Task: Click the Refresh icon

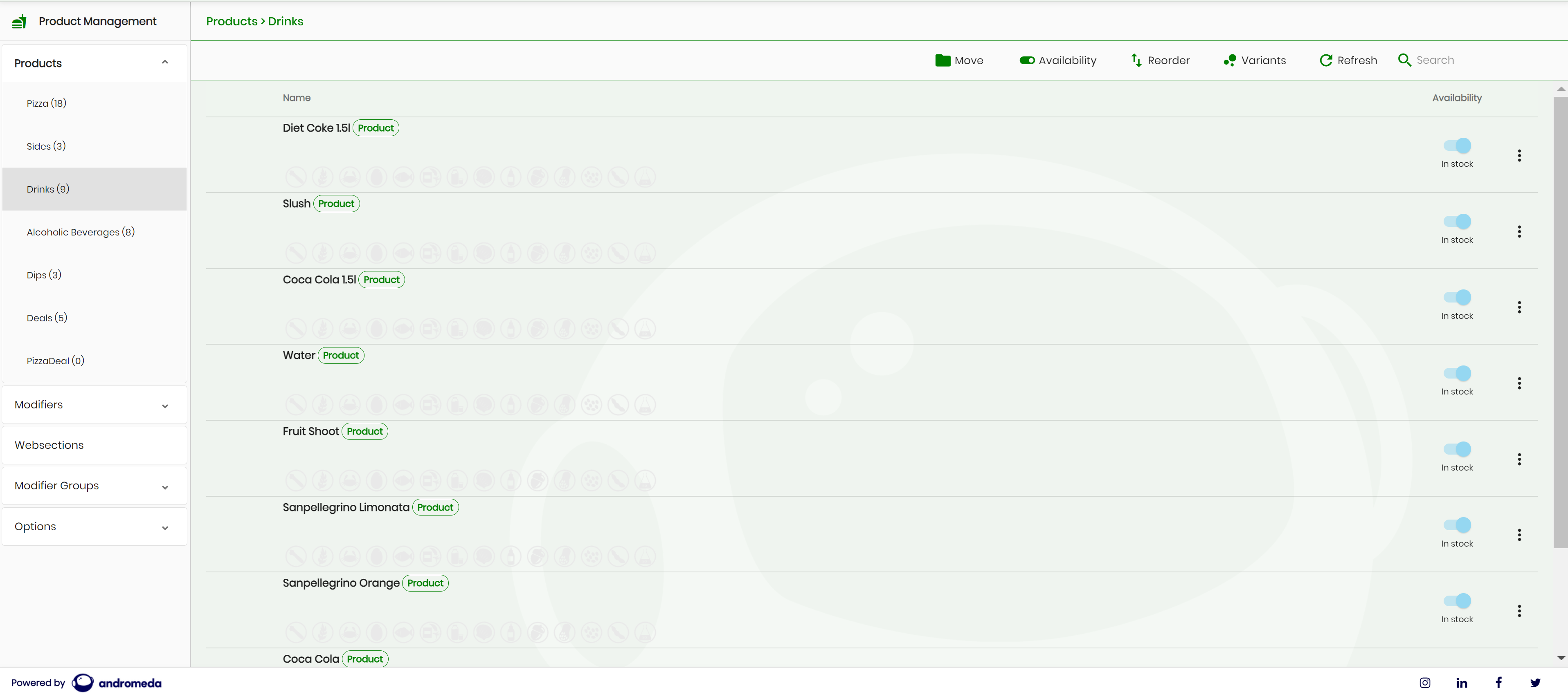Action: coord(1326,60)
